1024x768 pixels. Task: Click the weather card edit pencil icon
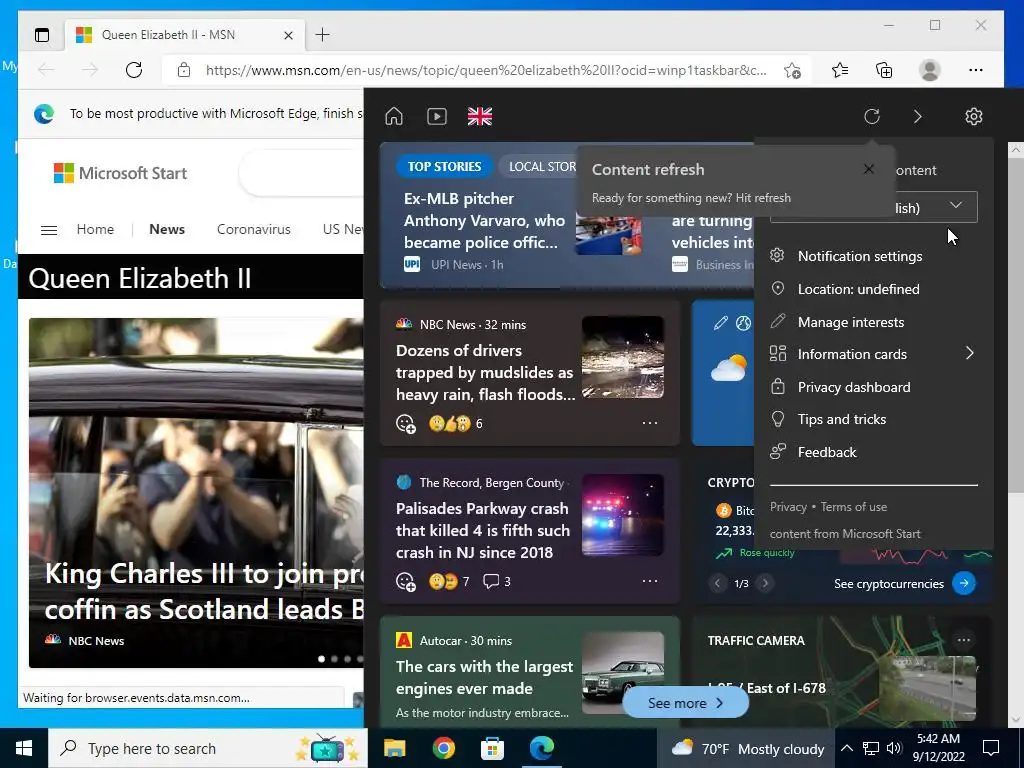(720, 323)
